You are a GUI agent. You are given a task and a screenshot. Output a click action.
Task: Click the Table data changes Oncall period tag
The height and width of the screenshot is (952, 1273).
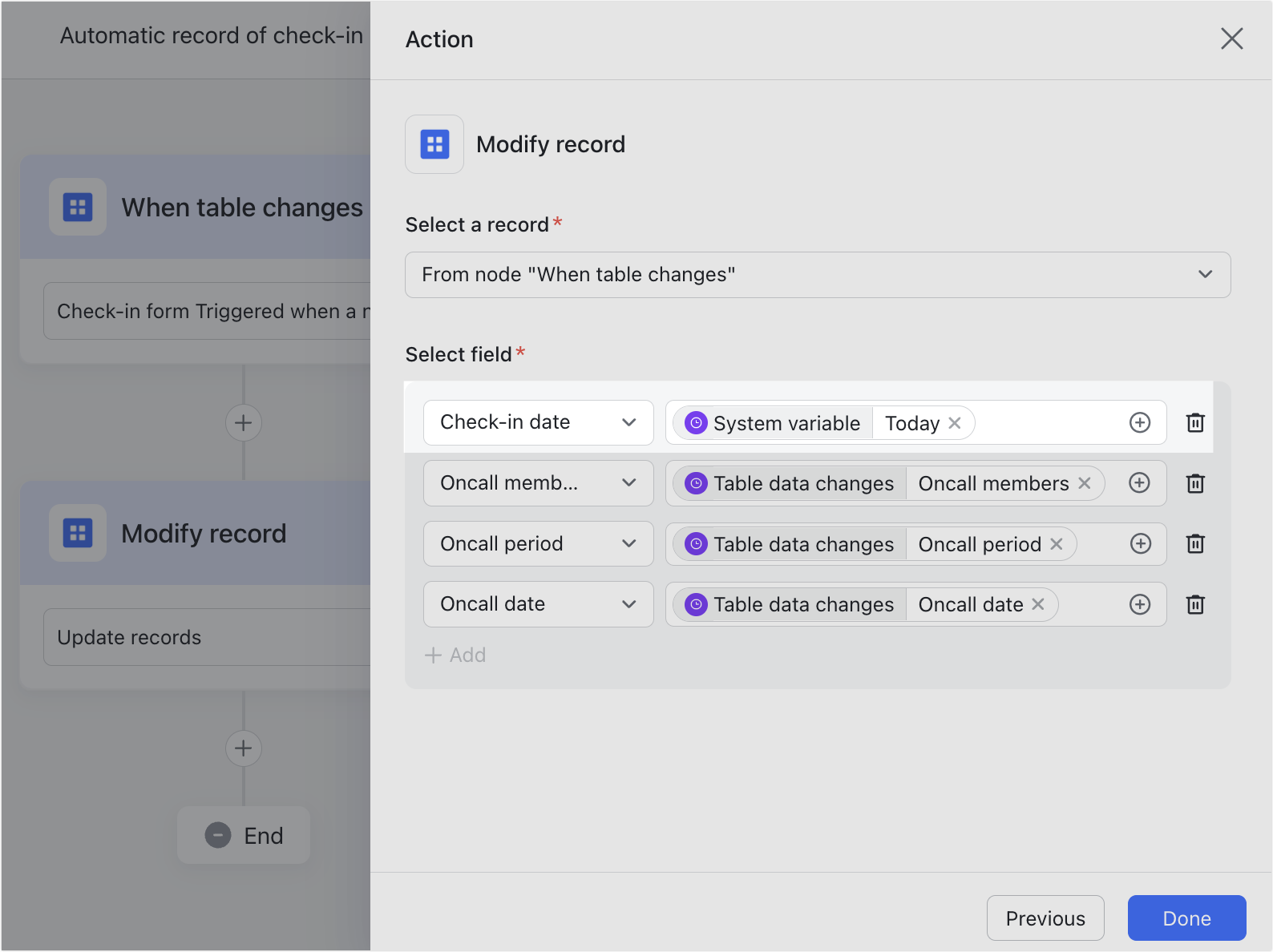875,544
